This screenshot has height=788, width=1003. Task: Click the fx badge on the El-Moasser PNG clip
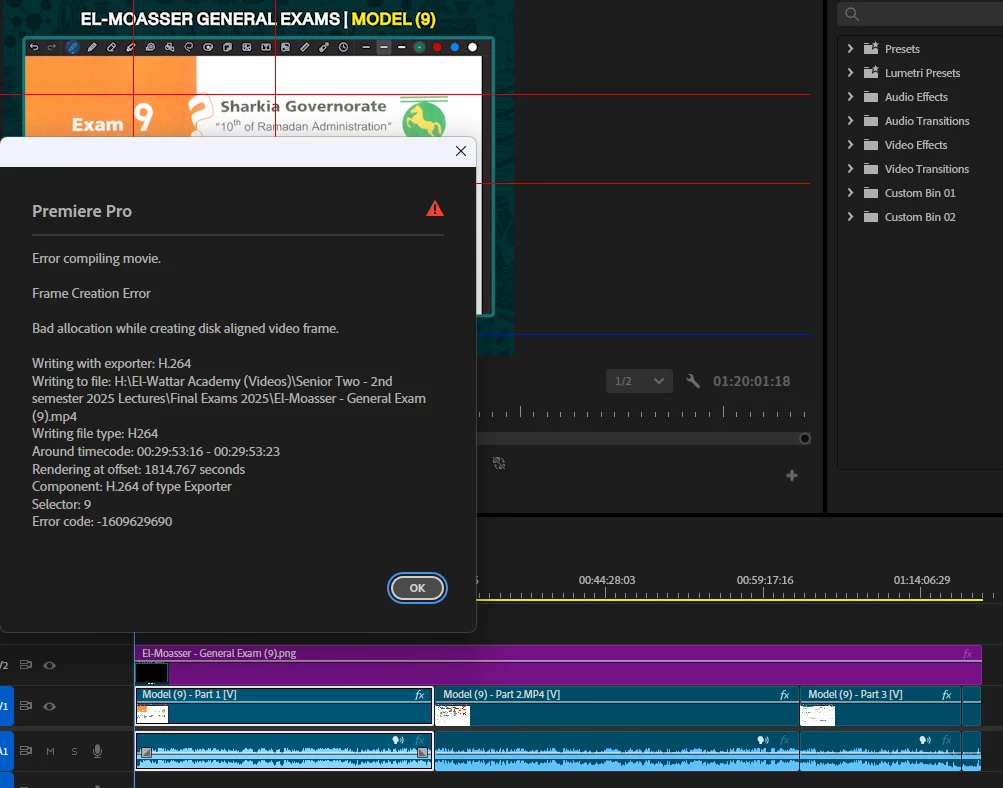point(967,654)
